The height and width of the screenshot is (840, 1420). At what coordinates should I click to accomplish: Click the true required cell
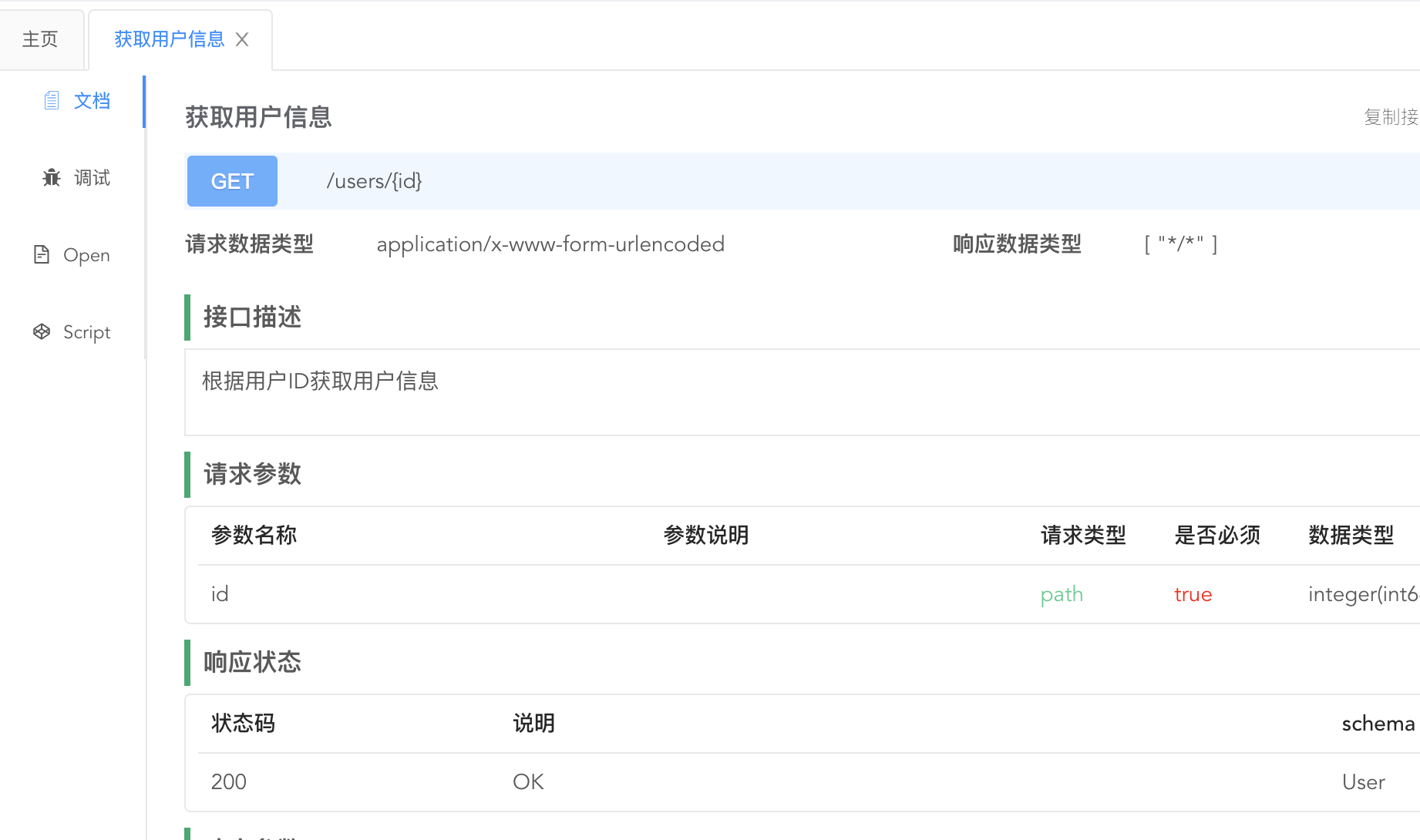(x=1193, y=594)
